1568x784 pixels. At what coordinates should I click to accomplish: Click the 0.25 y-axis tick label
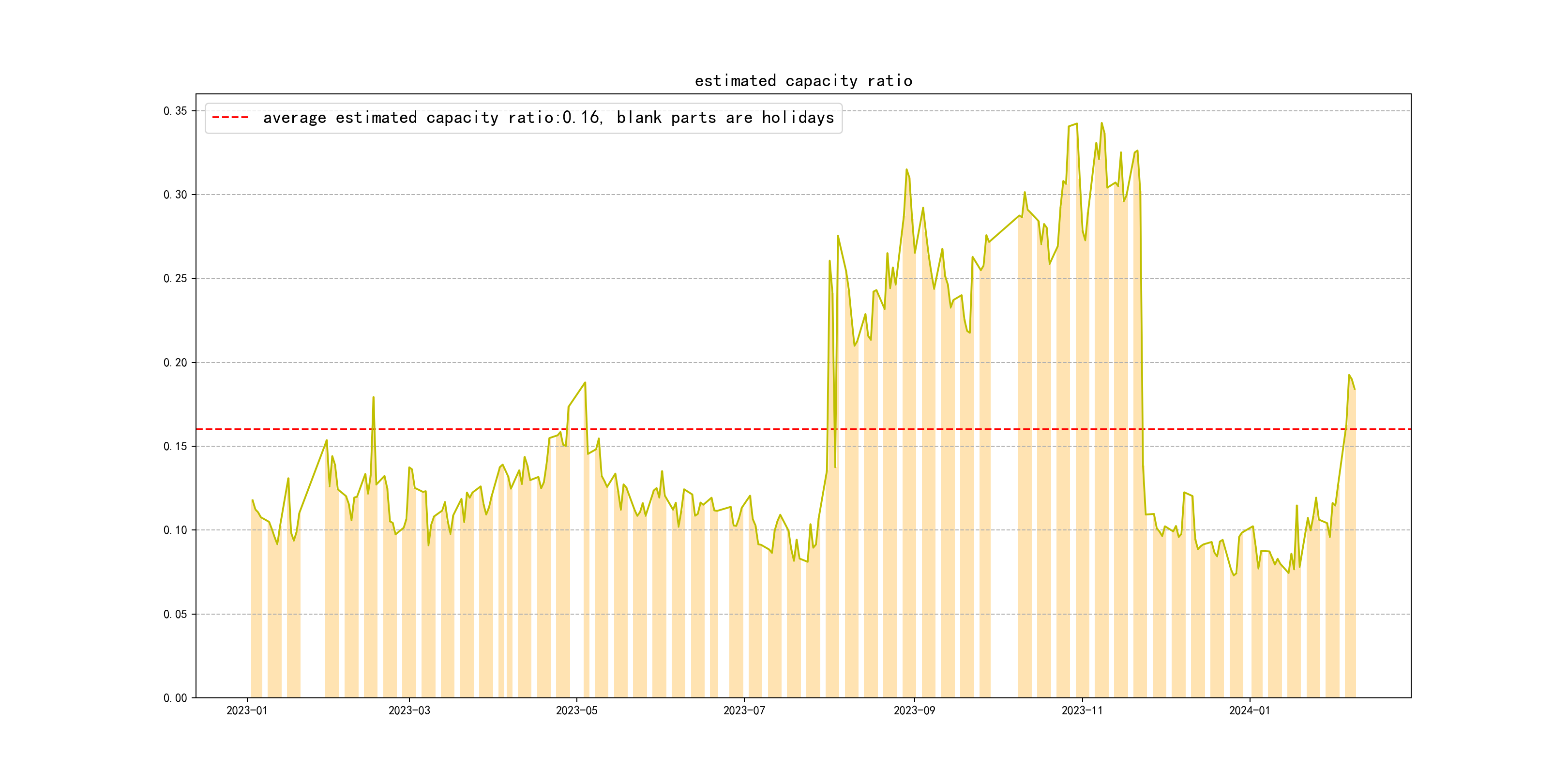(x=175, y=279)
